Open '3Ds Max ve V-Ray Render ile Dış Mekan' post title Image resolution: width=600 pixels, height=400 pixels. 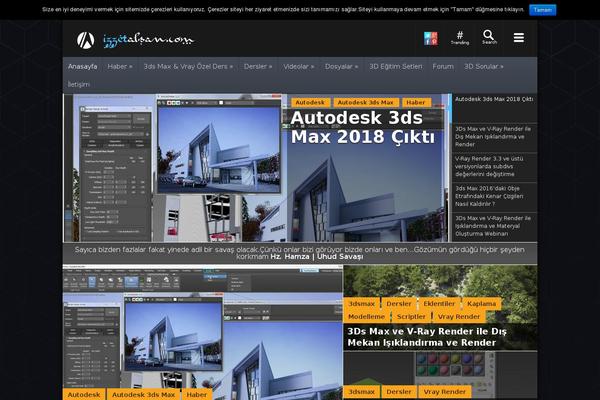[427, 337]
